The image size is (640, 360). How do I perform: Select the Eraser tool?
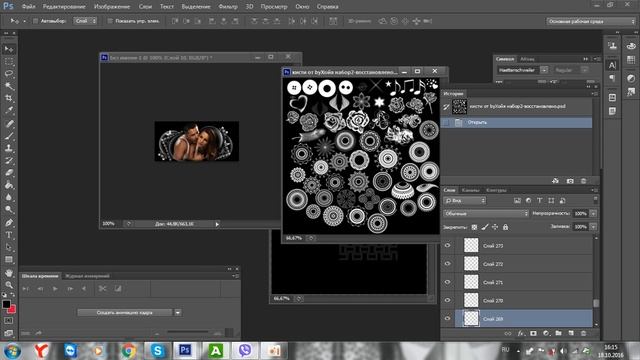[x=9, y=173]
